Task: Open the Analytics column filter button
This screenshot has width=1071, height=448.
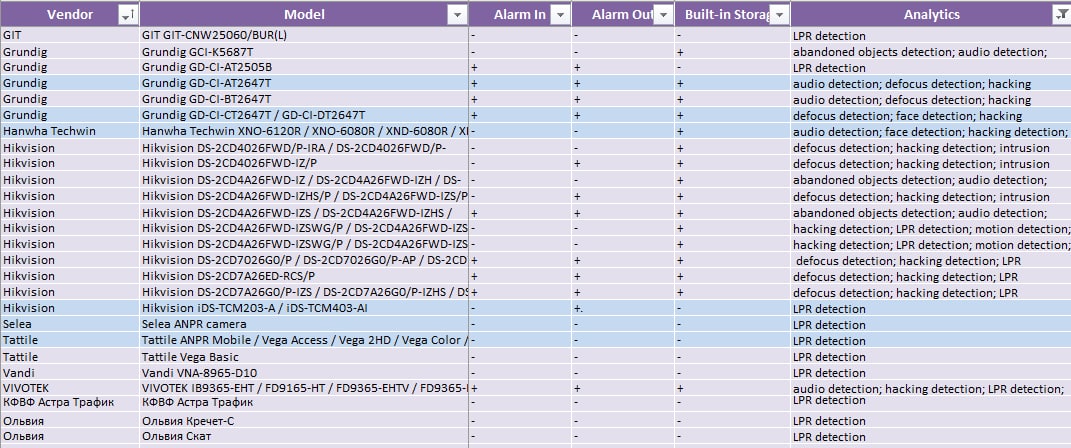Action: point(1062,15)
